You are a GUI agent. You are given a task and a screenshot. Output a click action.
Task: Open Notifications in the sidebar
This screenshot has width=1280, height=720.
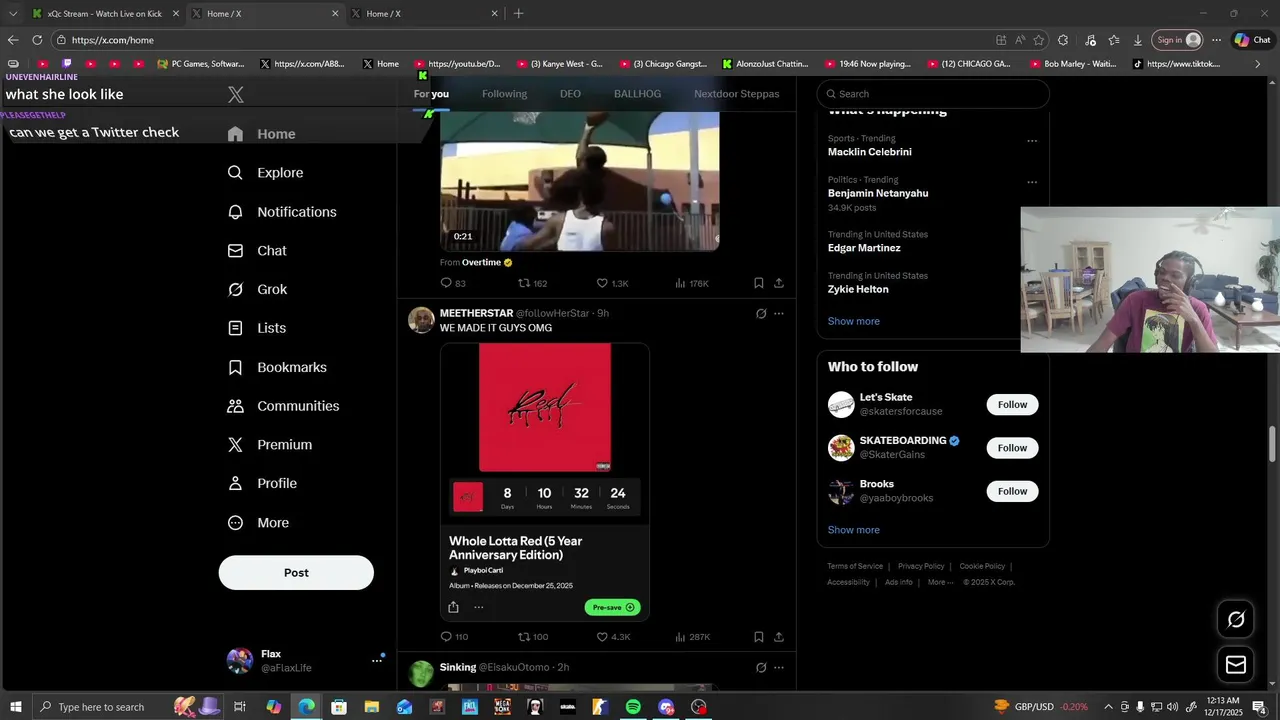pyautogui.click(x=282, y=212)
